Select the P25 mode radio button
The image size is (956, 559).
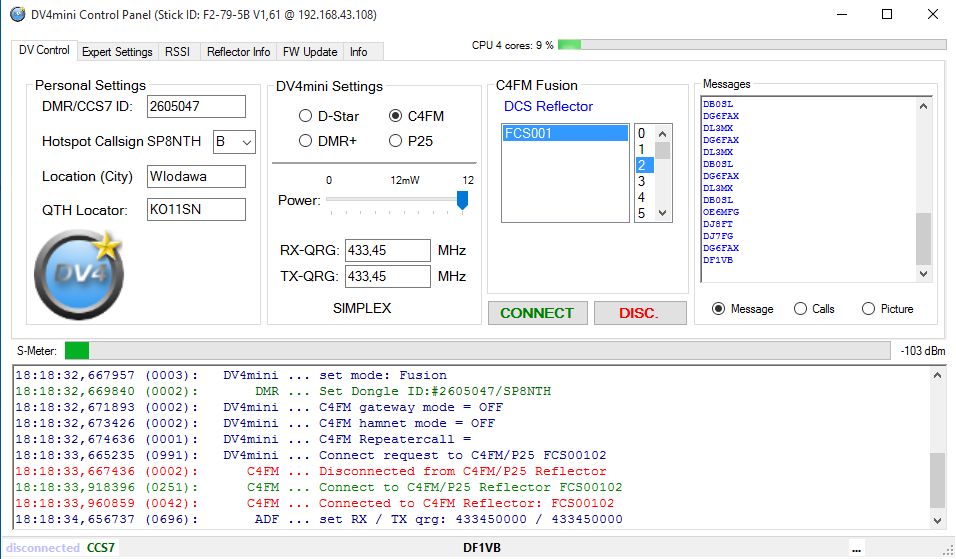tap(395, 141)
